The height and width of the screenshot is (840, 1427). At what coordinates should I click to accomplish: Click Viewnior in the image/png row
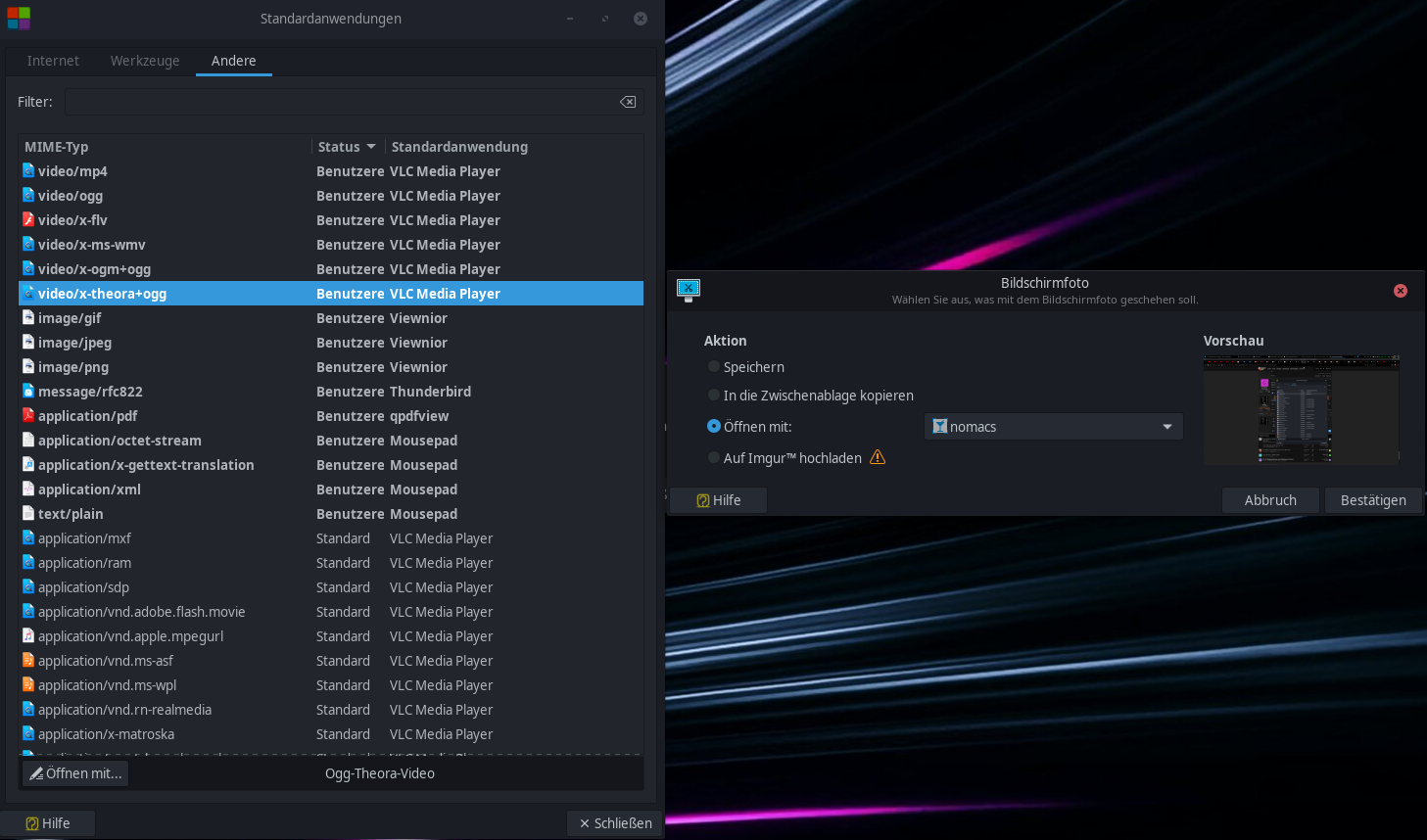(418, 367)
